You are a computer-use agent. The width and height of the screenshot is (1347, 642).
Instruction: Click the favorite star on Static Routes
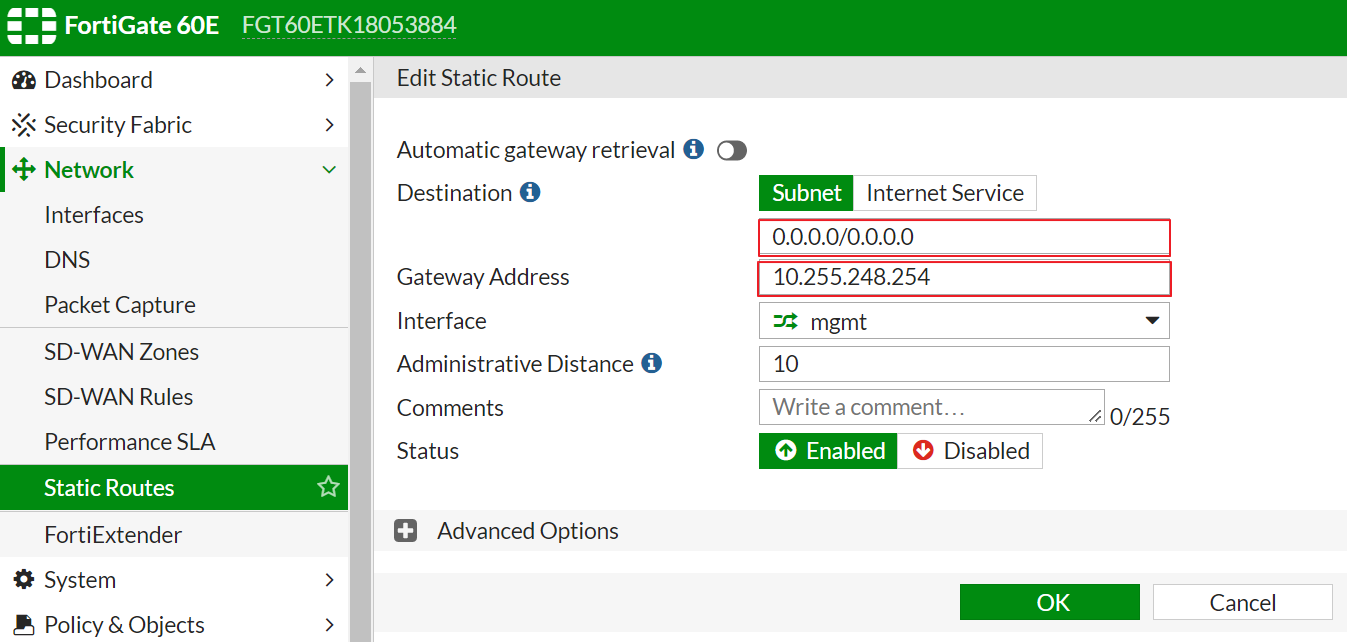click(x=328, y=488)
